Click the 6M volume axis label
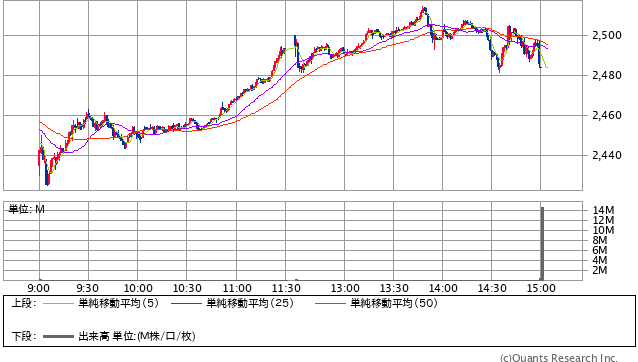 pos(600,250)
